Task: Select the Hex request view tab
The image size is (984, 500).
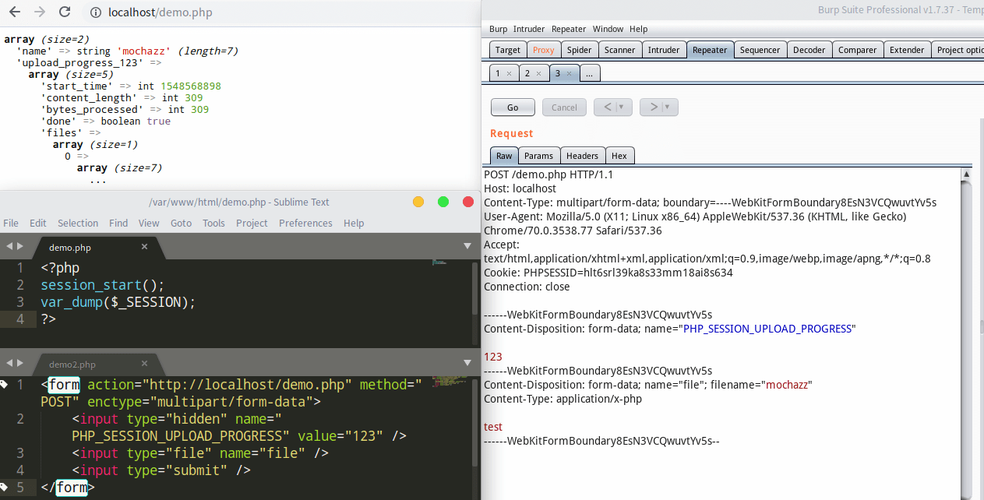Action: pyautogui.click(x=619, y=156)
